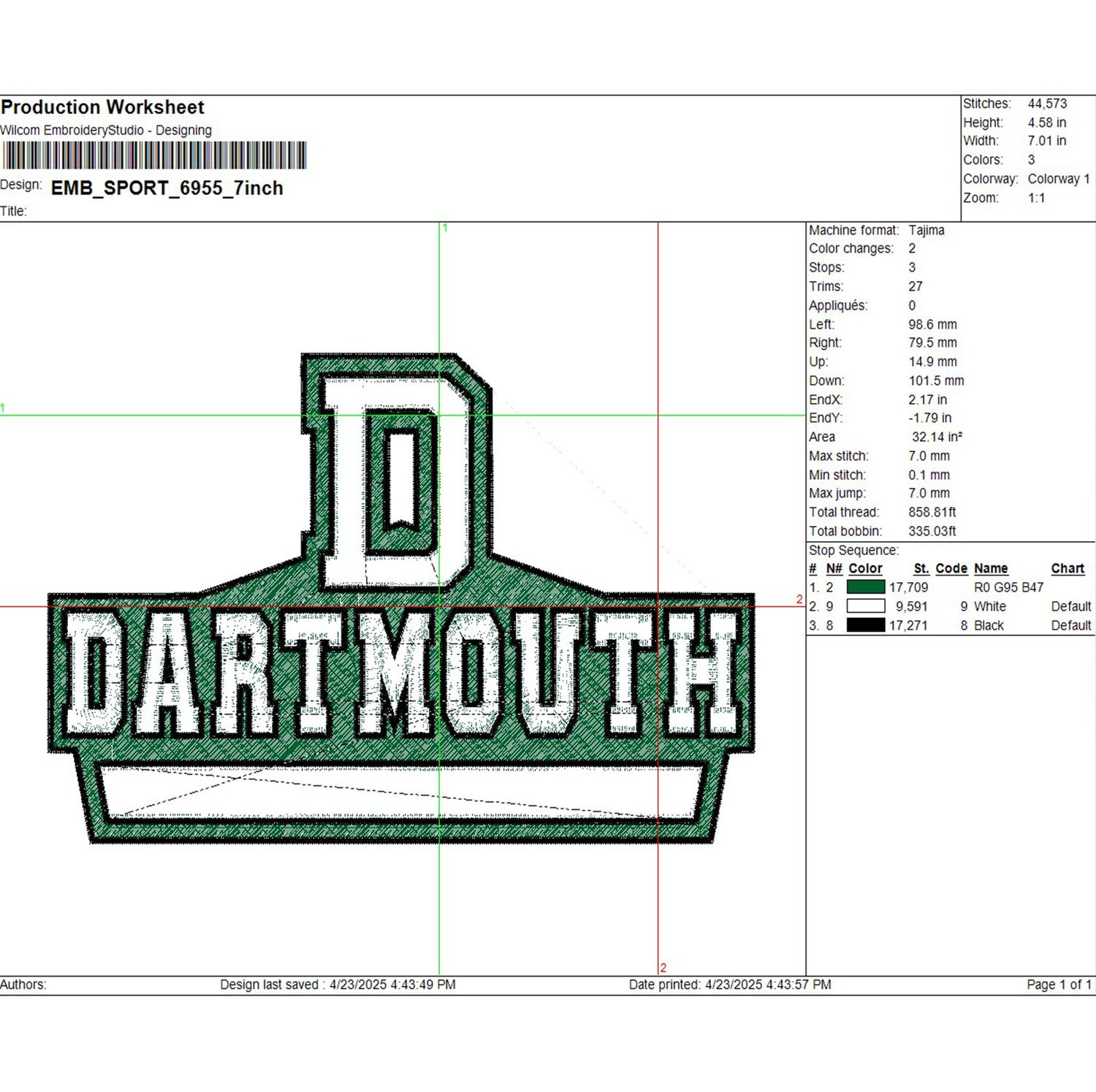Select the EndX value "2.17 in"
1096x1092 pixels.
(928, 400)
